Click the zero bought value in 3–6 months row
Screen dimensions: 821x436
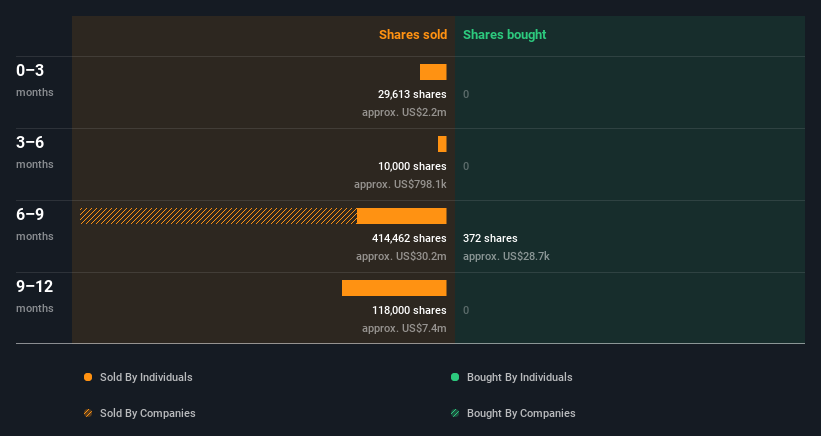[466, 166]
